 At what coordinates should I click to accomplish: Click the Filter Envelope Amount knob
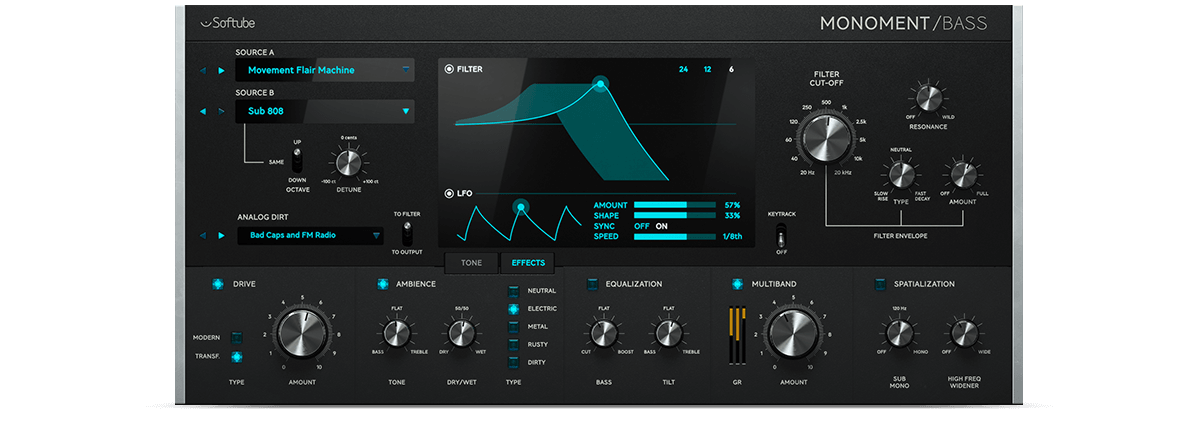[x=963, y=175]
